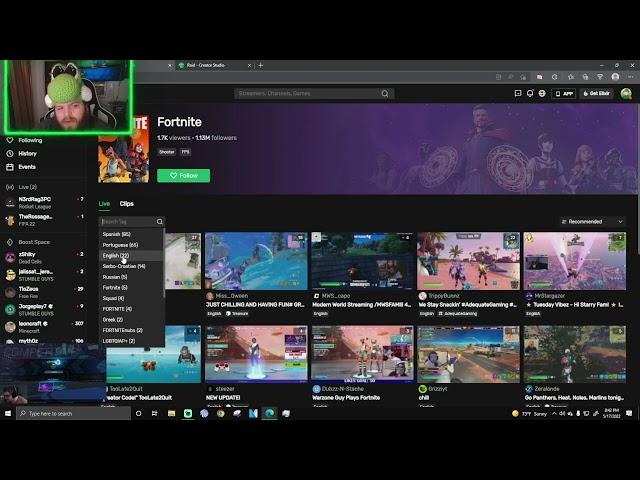640x480 pixels.
Task: Click the FPS category tag
Action: (x=185, y=152)
